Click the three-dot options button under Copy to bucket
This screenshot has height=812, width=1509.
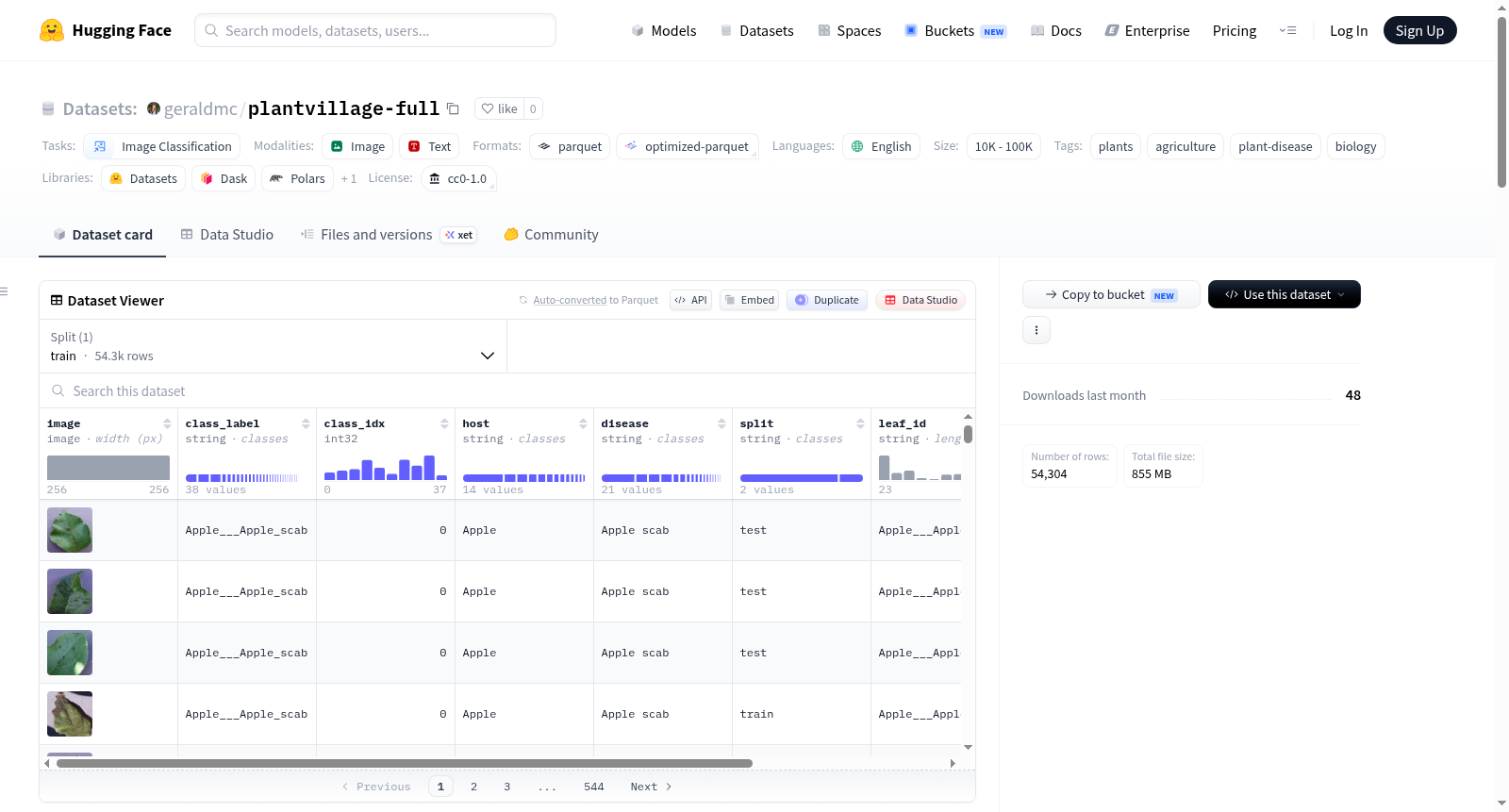[1036, 330]
